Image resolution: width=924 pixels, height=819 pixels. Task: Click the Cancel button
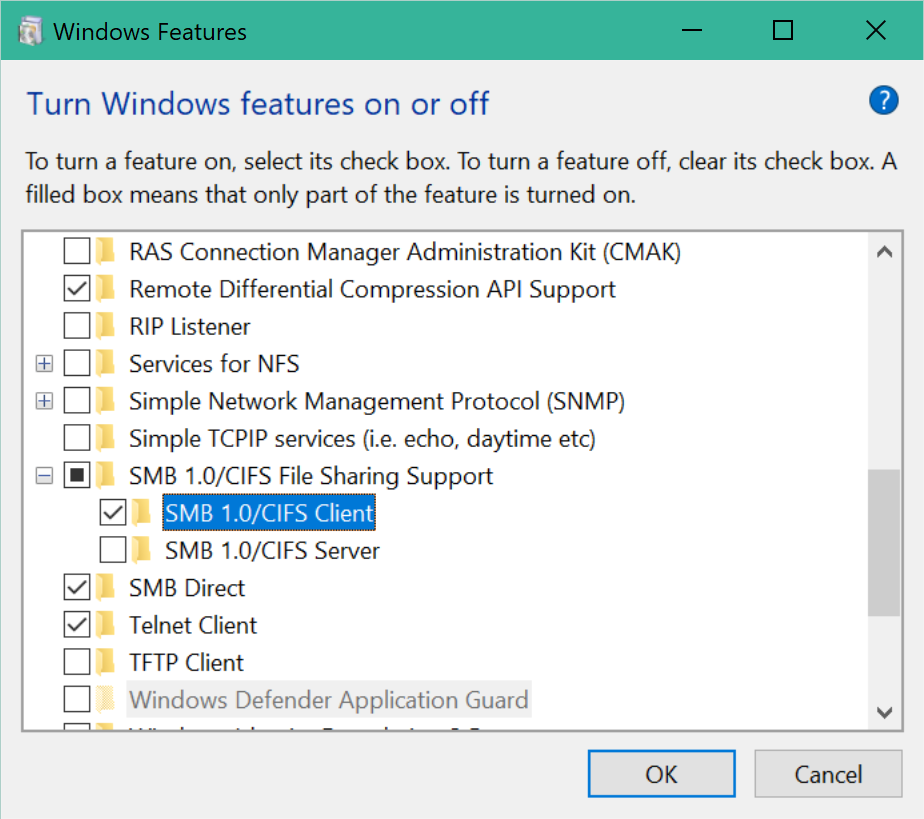pos(828,774)
